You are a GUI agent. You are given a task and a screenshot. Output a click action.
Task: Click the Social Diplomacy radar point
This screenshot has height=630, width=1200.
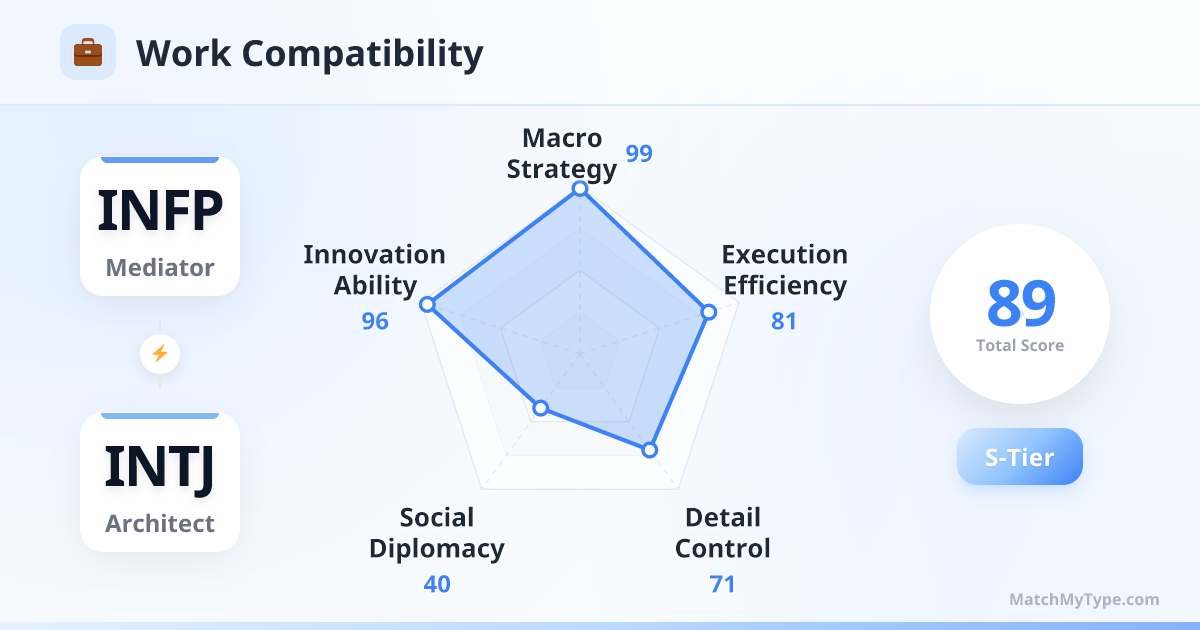[x=541, y=407]
